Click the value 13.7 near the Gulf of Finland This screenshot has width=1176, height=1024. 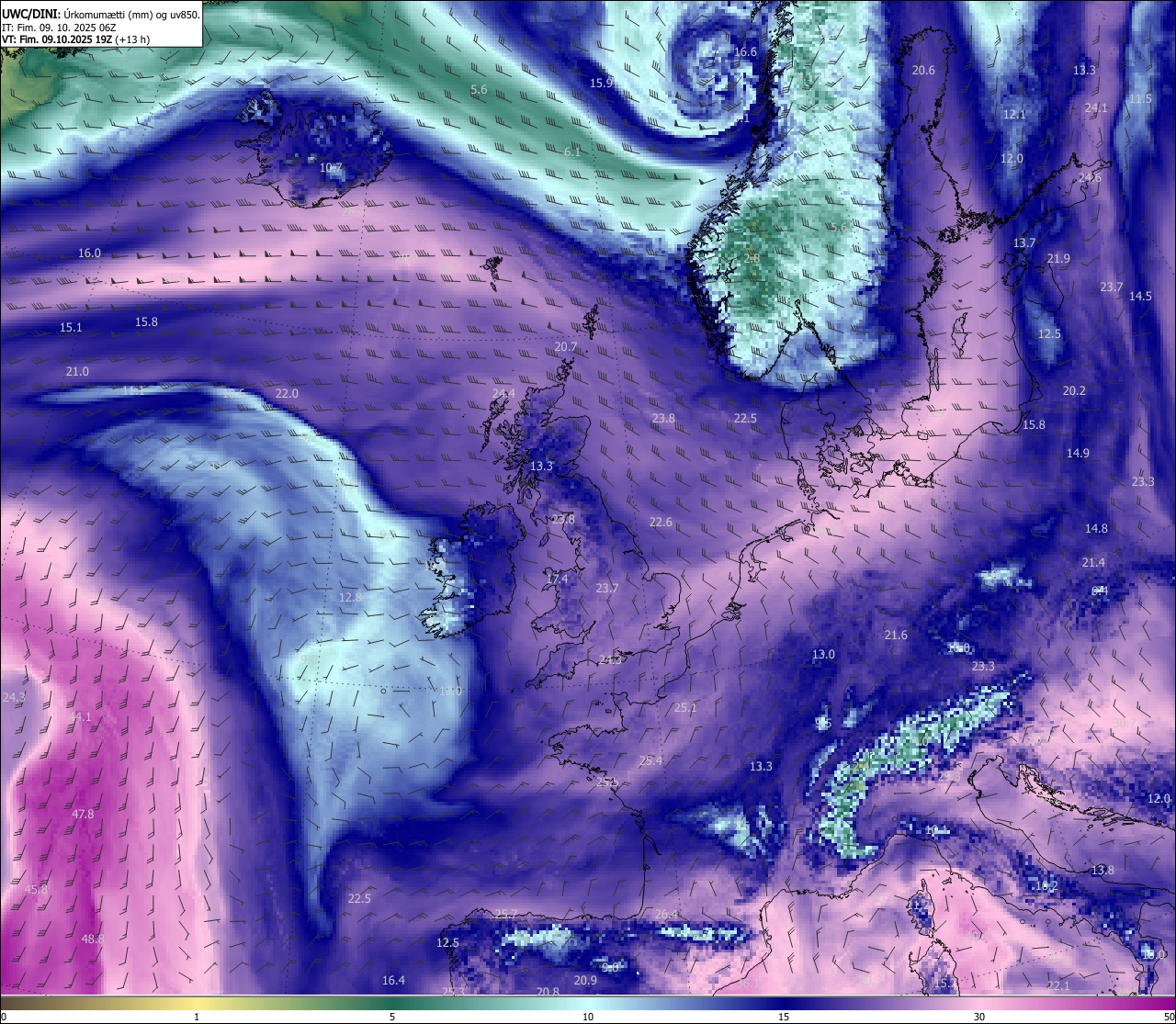tap(1024, 243)
